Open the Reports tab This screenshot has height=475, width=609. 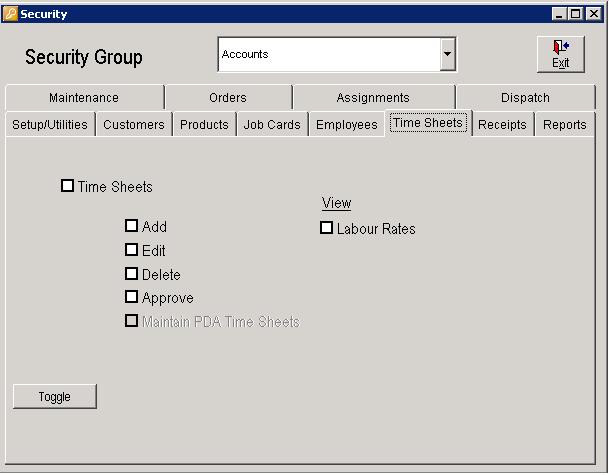click(x=565, y=125)
